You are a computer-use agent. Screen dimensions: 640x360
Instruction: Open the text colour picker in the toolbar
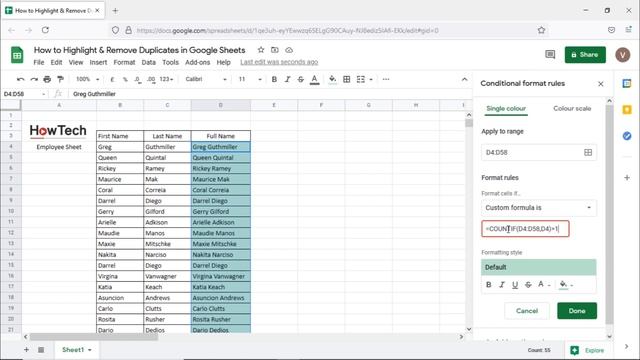pyautogui.click(x=314, y=80)
